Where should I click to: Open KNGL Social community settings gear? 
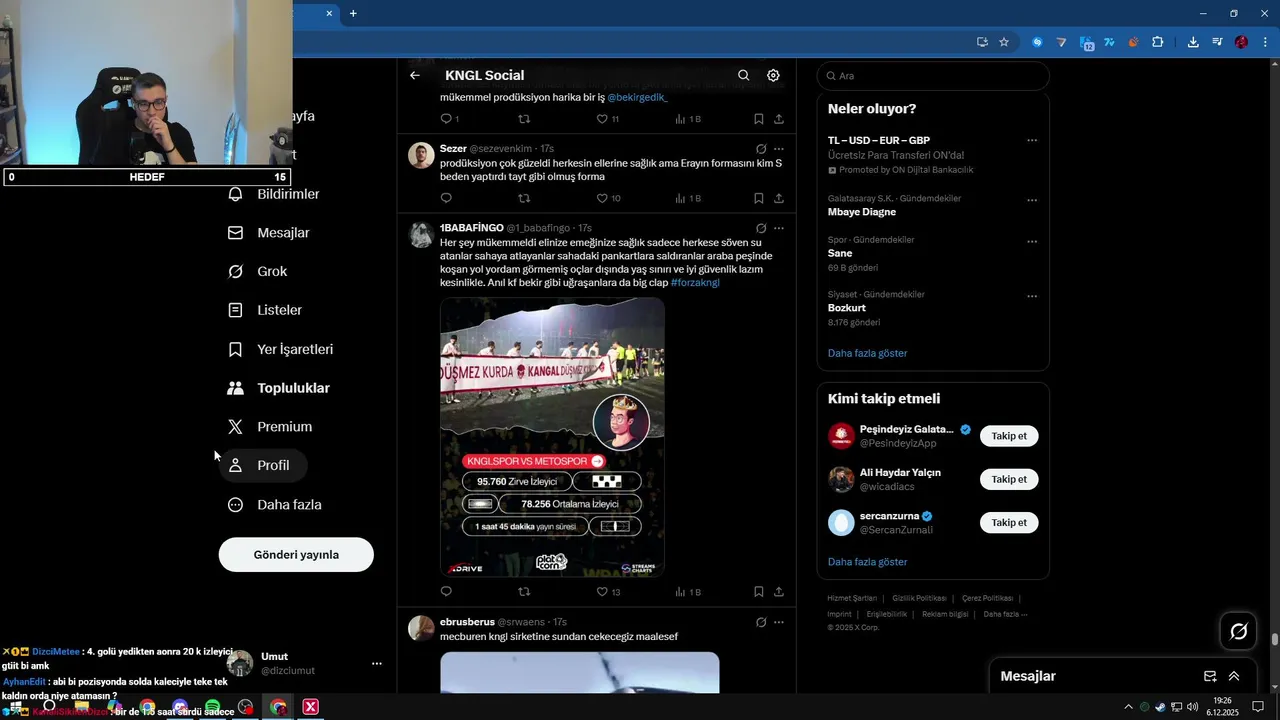[773, 75]
